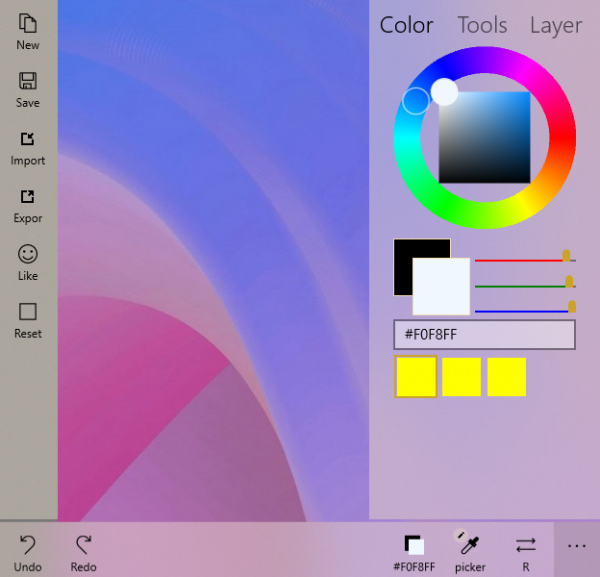Undo the last stroke

pos(28,553)
